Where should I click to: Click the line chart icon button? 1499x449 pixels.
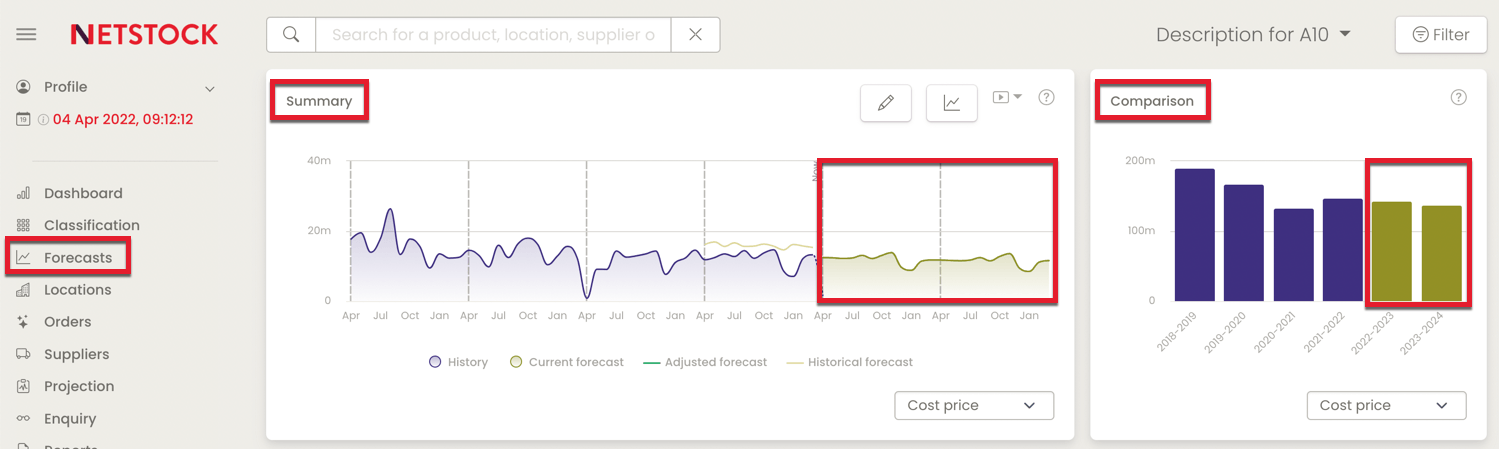(x=951, y=103)
